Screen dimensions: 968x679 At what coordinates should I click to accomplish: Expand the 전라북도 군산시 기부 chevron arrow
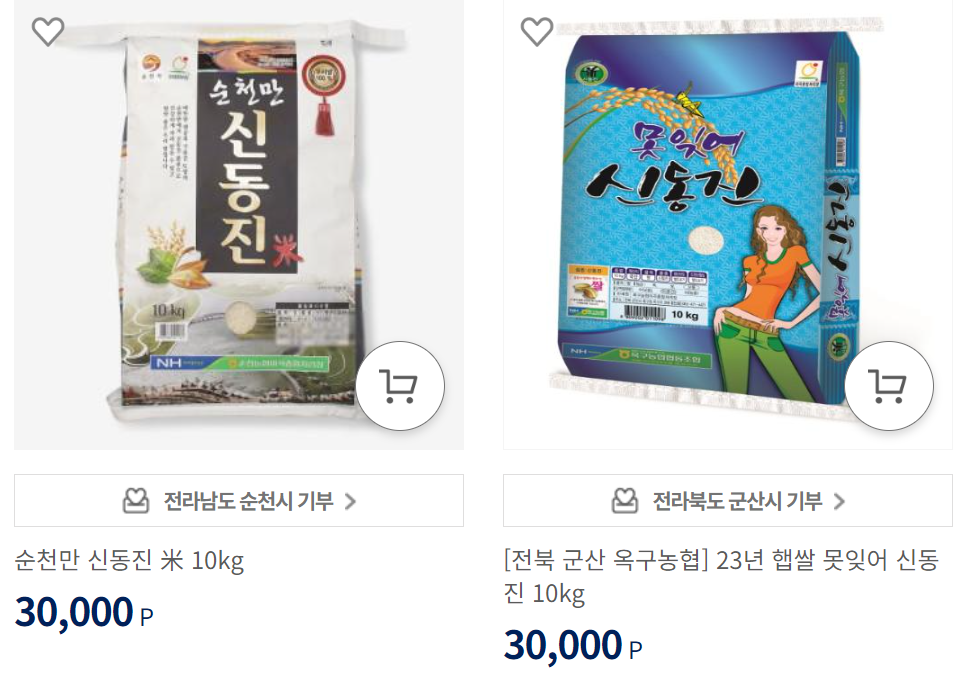click(x=839, y=501)
